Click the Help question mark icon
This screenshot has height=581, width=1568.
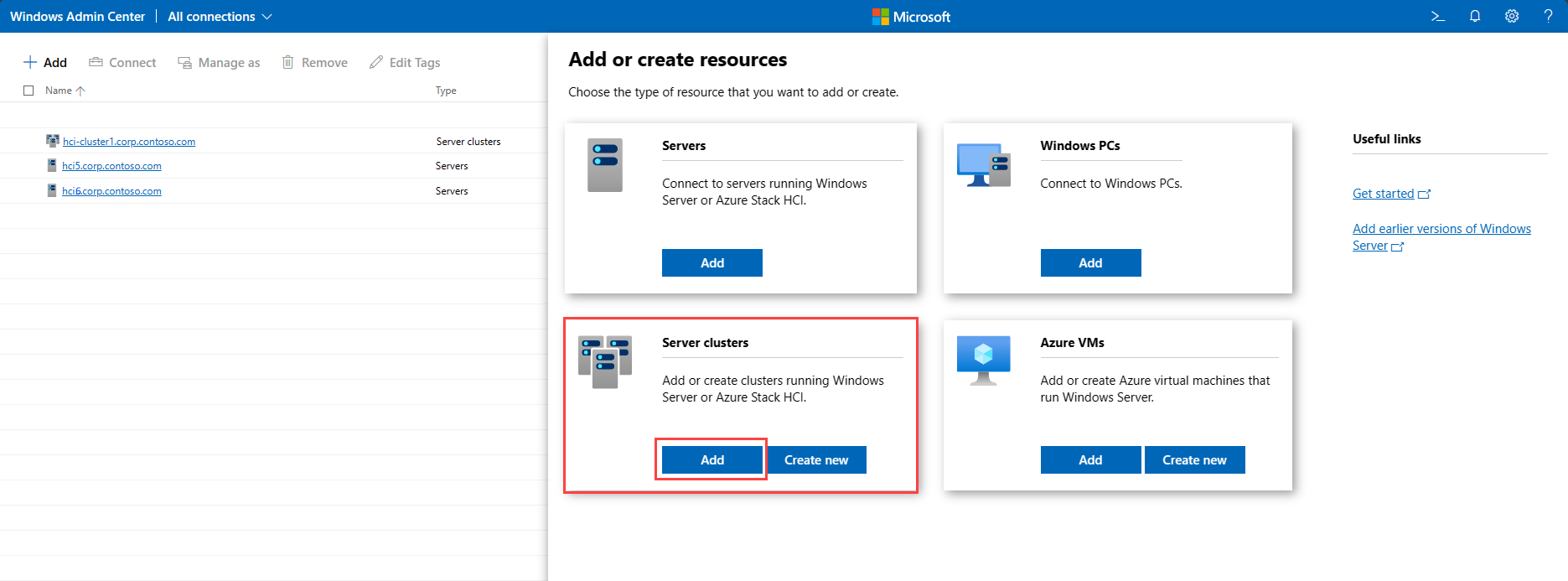point(1548,17)
